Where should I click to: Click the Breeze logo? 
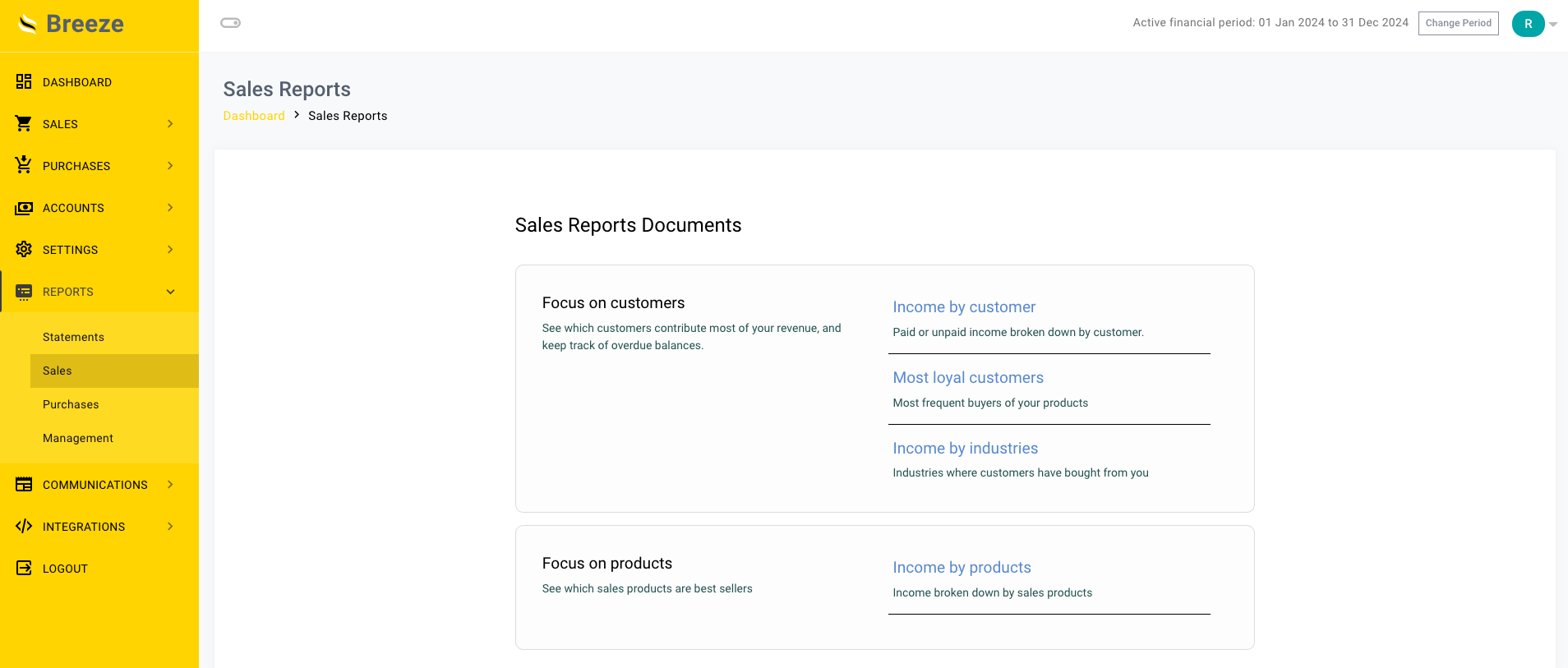[x=72, y=24]
